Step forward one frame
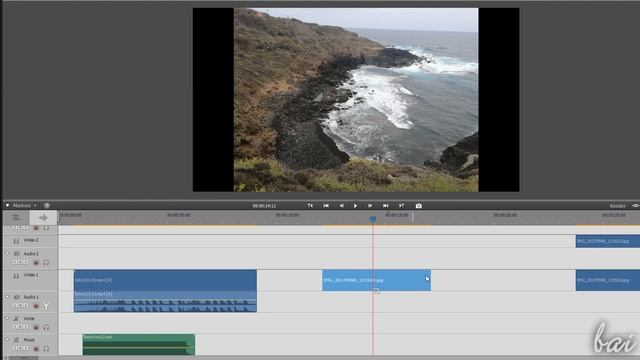The image size is (640, 360). [x=370, y=206]
